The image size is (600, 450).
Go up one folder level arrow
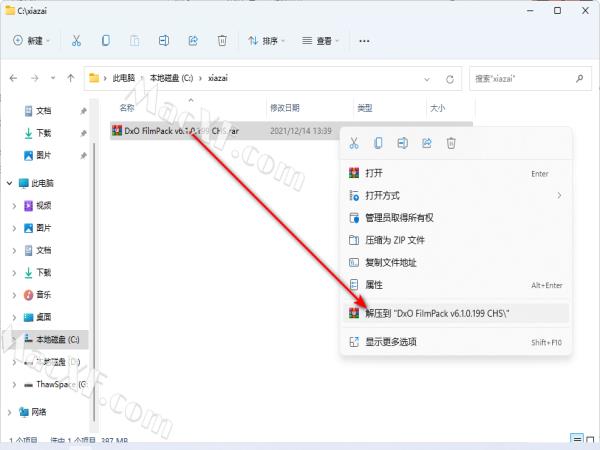tap(71, 78)
